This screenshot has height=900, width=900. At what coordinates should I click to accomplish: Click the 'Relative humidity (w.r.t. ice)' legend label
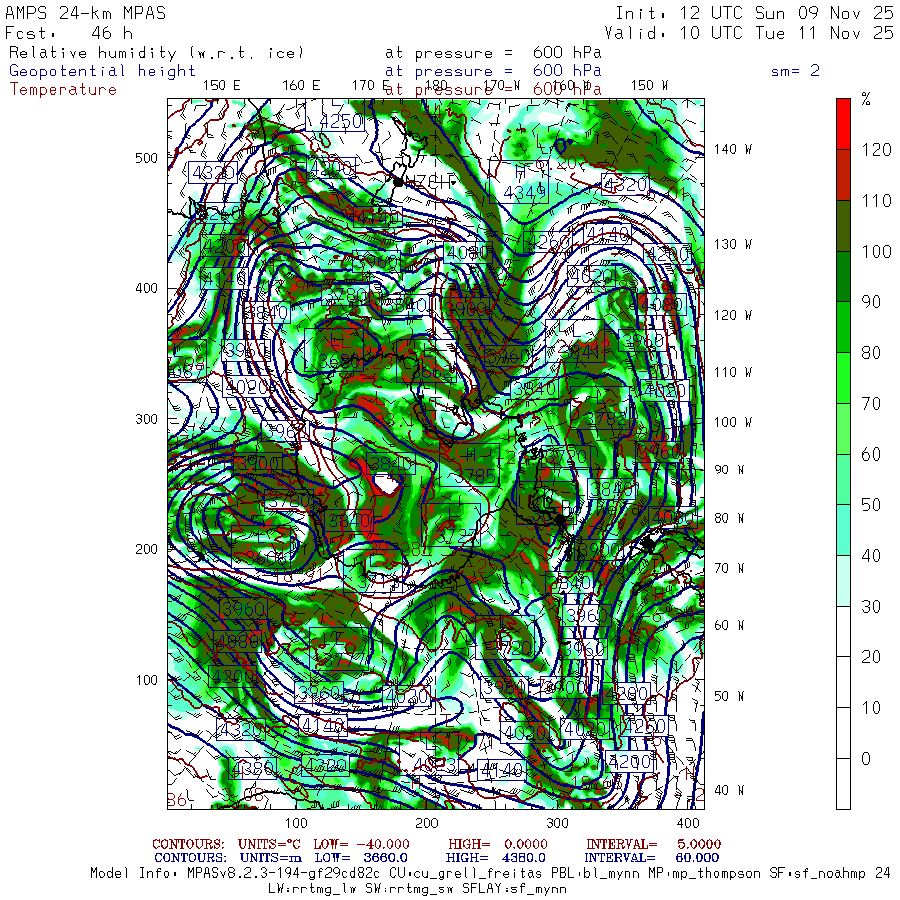(x=156, y=52)
